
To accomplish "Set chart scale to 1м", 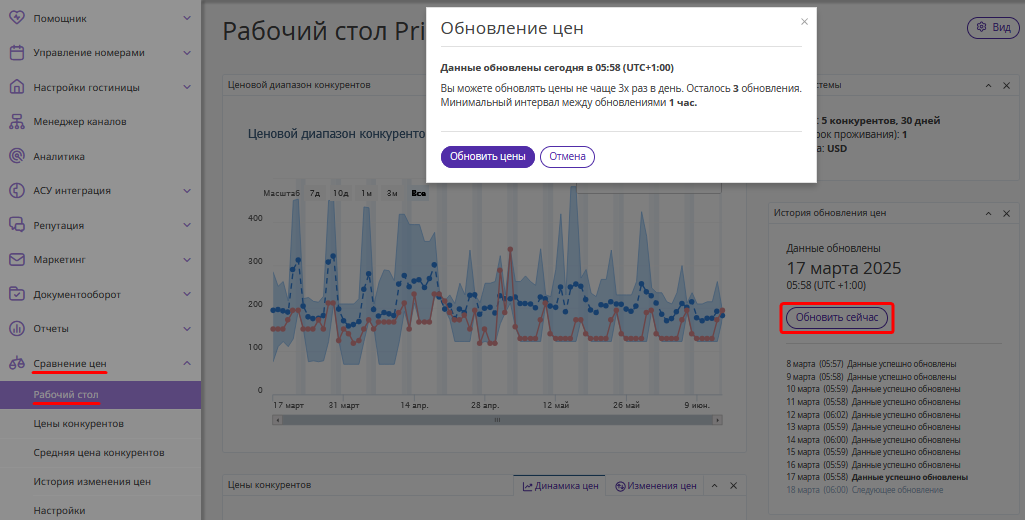I will (367, 193).
